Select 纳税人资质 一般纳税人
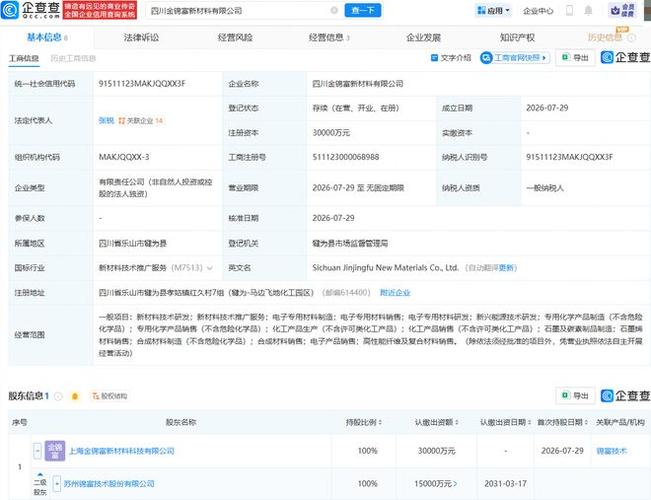 pyautogui.click(x=545, y=188)
